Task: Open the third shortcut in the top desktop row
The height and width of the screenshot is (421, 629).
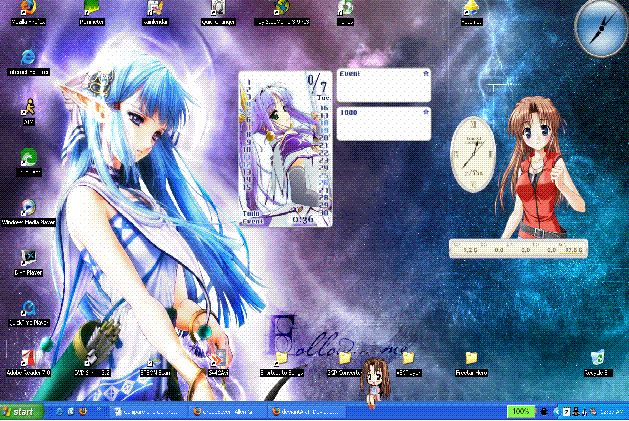Action: (x=155, y=12)
